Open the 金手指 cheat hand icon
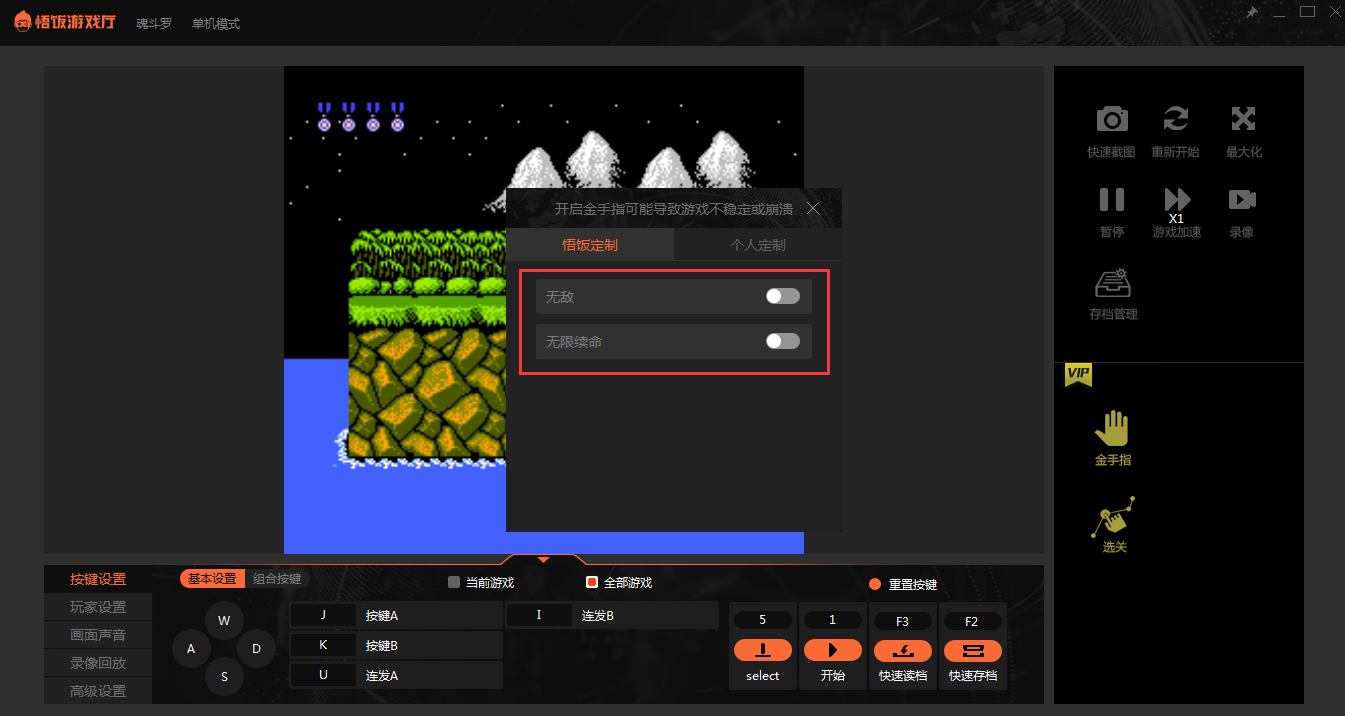This screenshot has height=716, width=1345. (1112, 428)
